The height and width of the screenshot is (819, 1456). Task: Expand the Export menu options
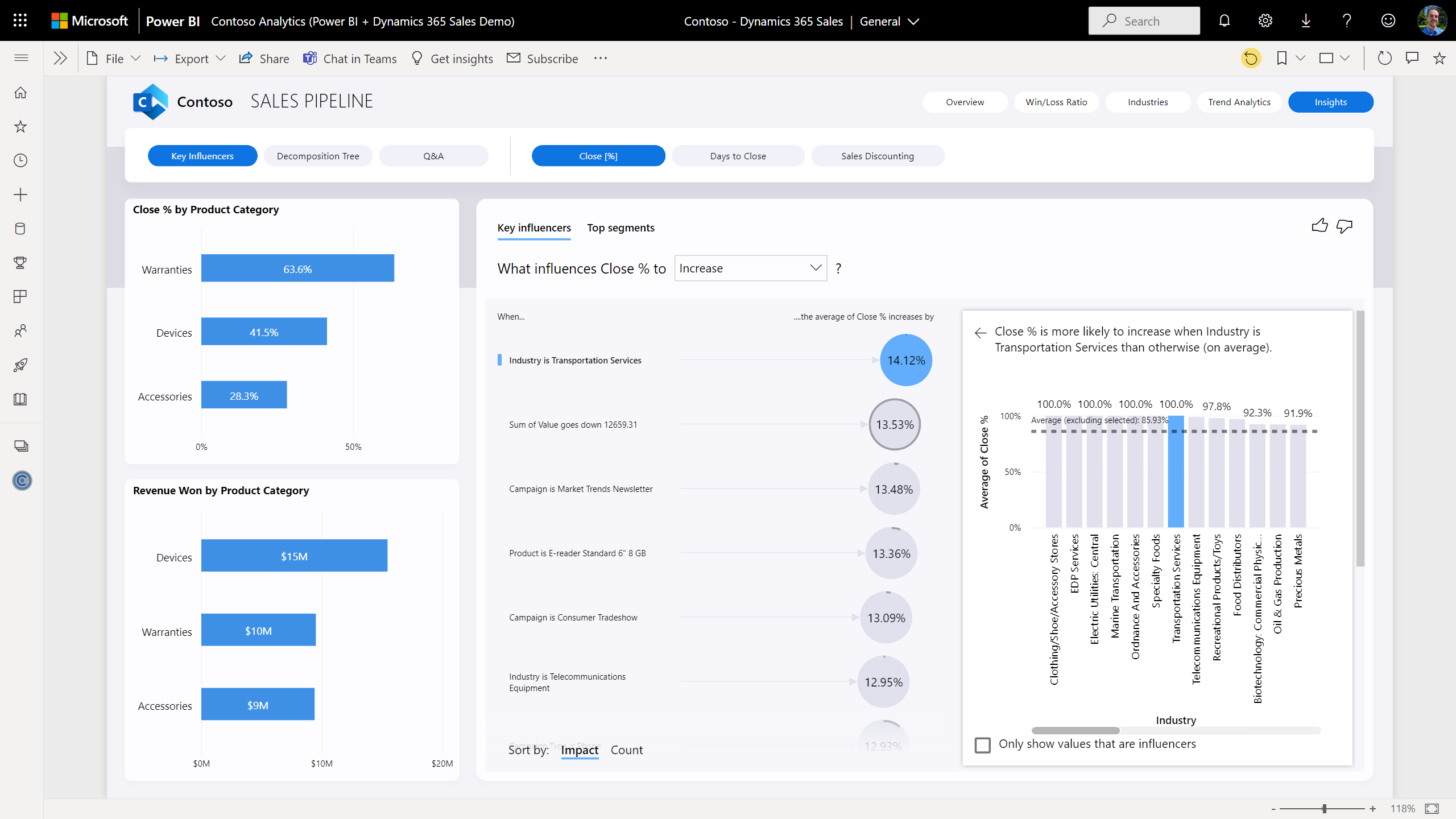click(x=222, y=58)
